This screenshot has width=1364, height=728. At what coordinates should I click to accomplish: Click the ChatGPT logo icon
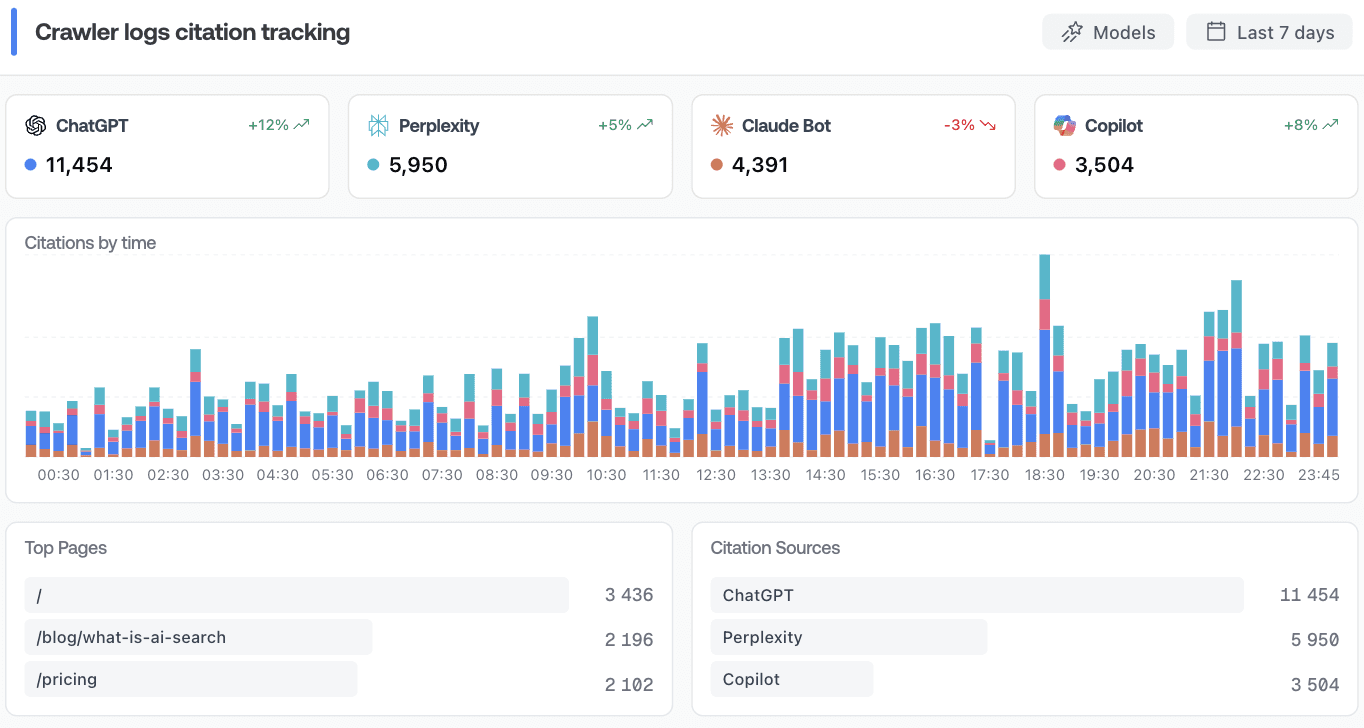point(36,125)
